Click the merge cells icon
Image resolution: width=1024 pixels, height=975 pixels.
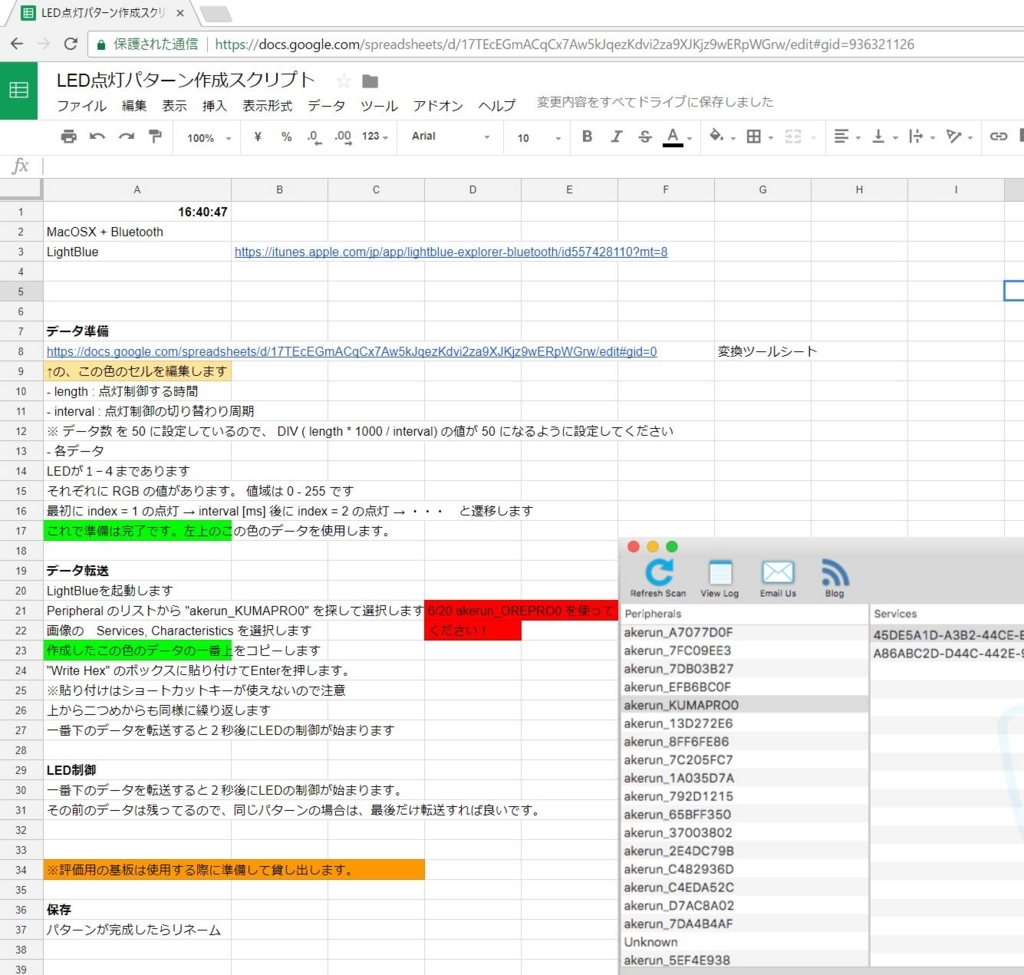(x=793, y=136)
